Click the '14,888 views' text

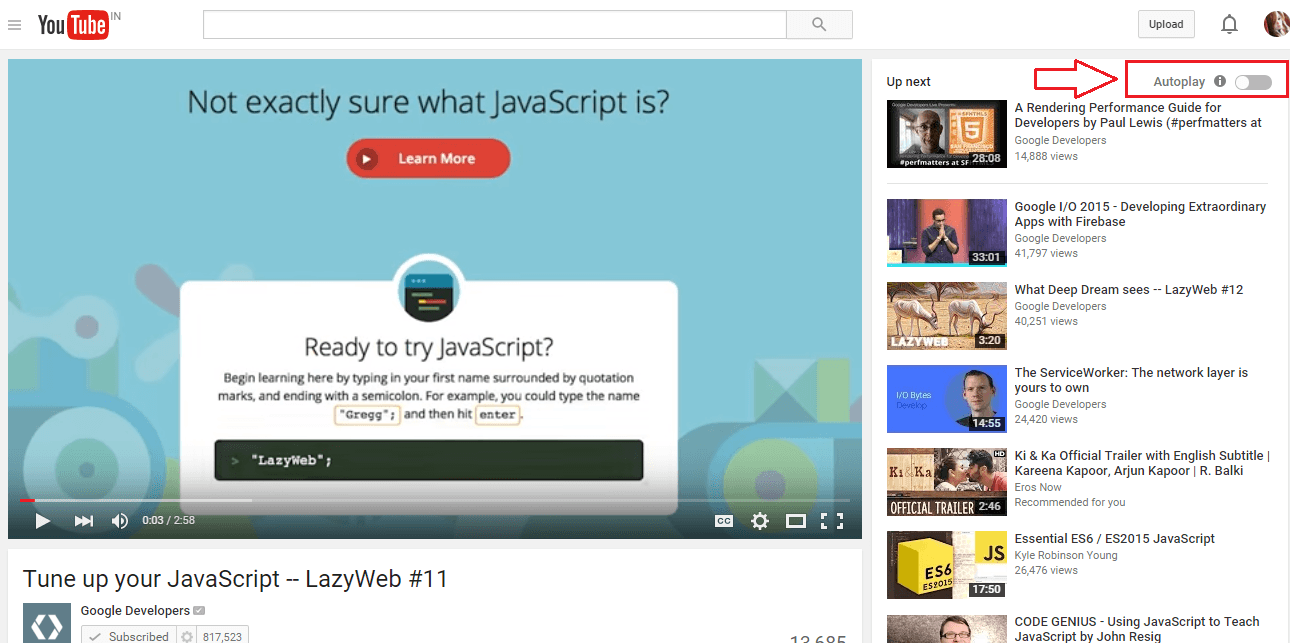1046,156
